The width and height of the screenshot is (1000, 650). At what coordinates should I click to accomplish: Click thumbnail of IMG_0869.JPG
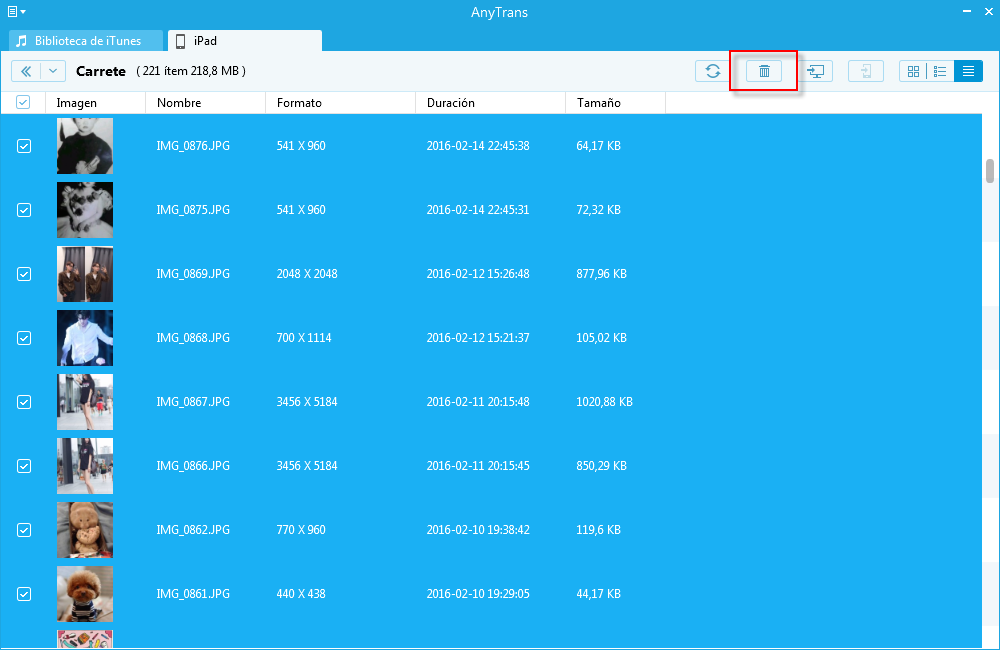tap(85, 274)
